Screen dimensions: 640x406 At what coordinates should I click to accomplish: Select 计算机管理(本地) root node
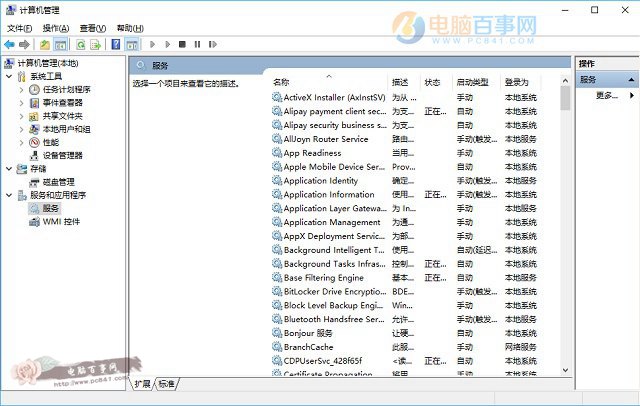point(48,63)
